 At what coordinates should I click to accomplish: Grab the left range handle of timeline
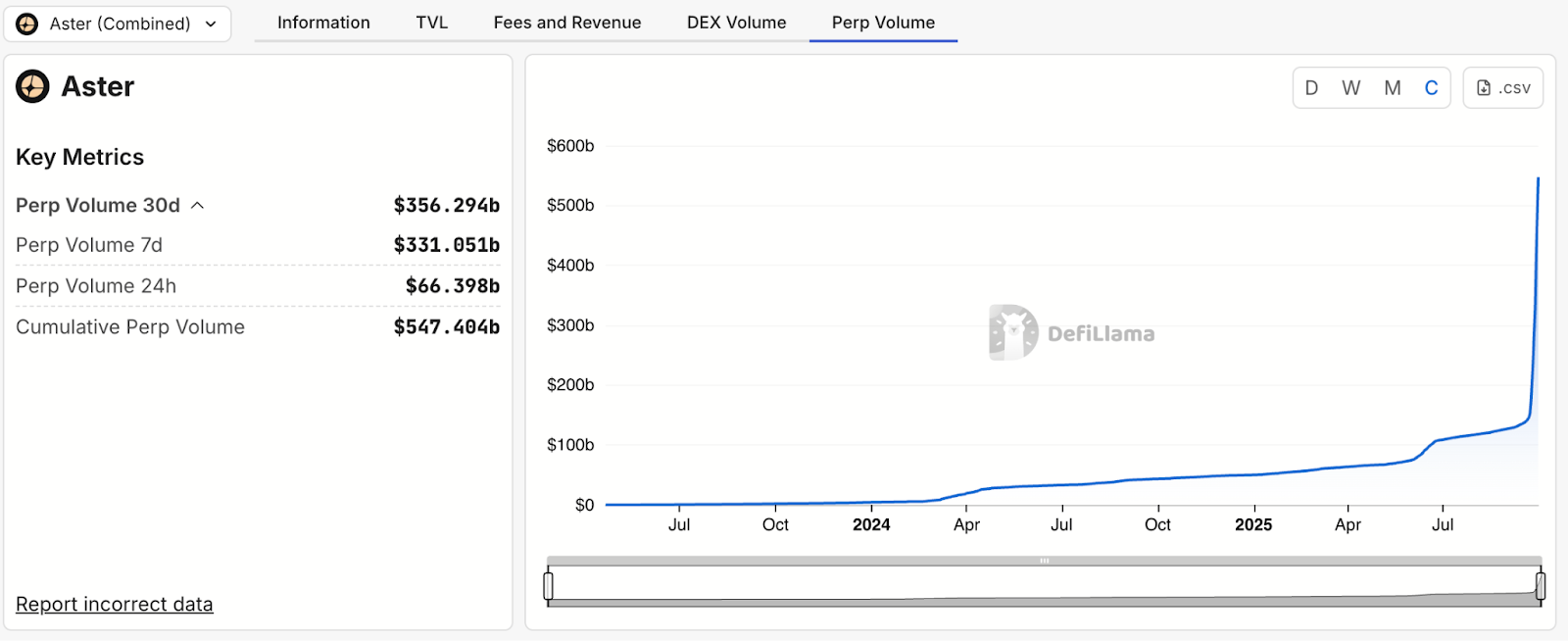[549, 586]
